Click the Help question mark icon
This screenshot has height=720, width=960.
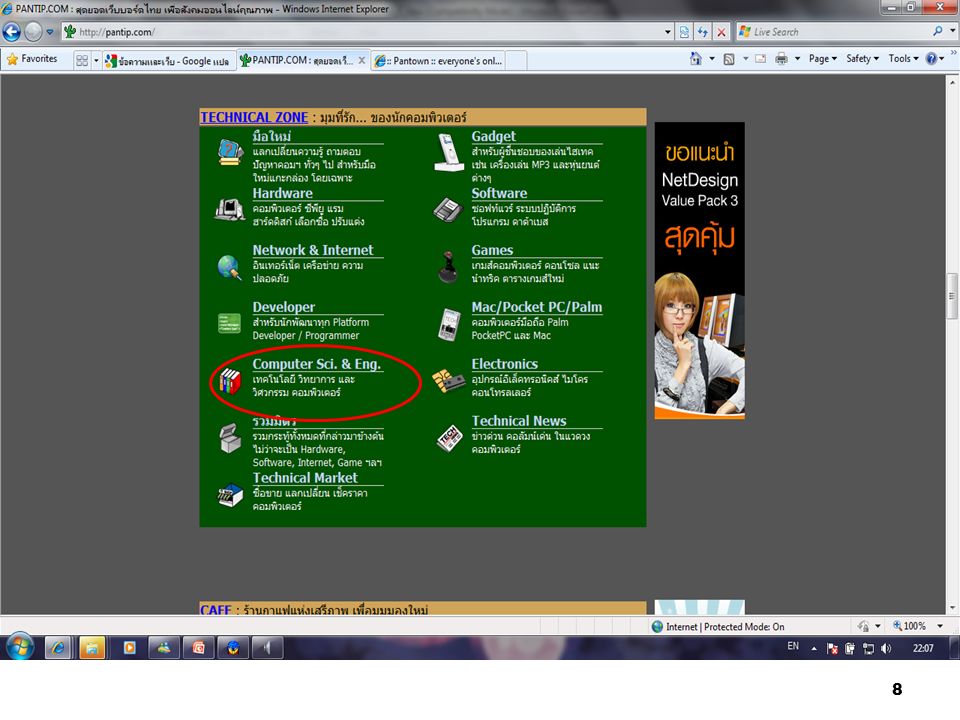(931, 59)
